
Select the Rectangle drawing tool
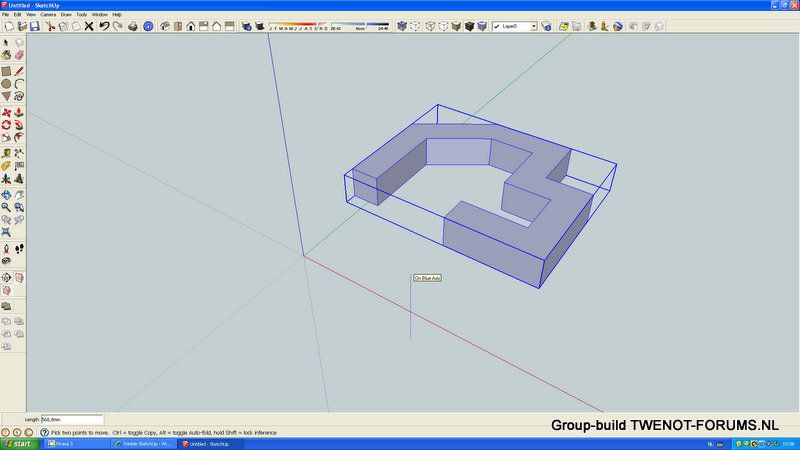pyautogui.click(x=6, y=71)
